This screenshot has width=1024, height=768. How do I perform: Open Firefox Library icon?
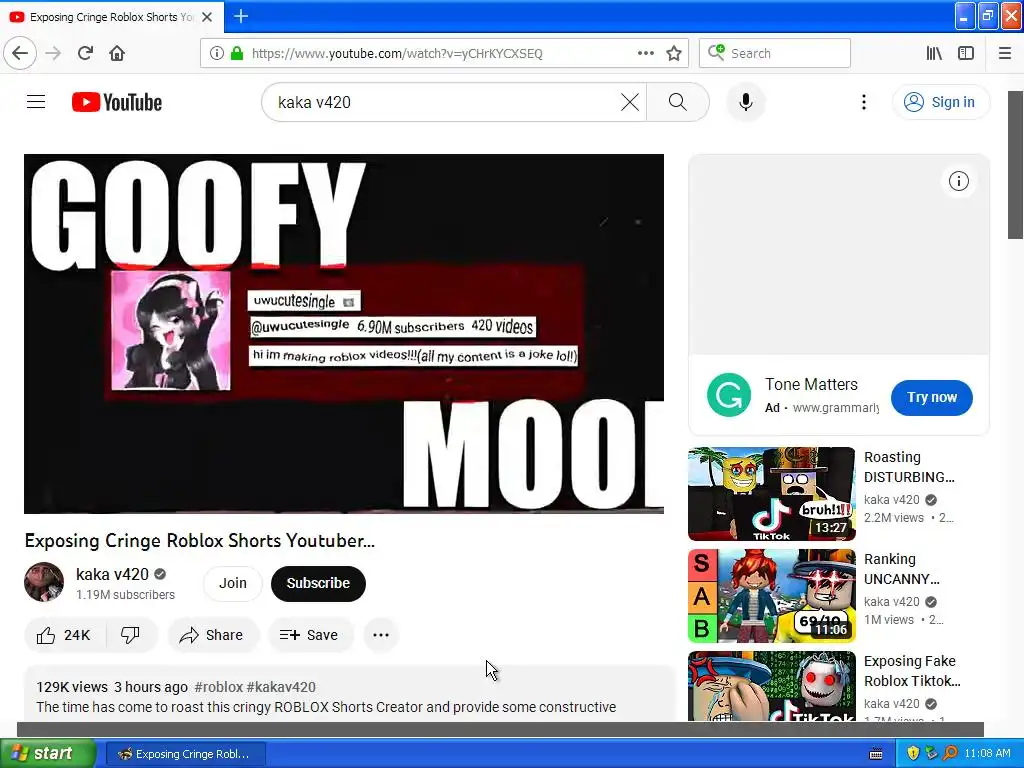934,53
